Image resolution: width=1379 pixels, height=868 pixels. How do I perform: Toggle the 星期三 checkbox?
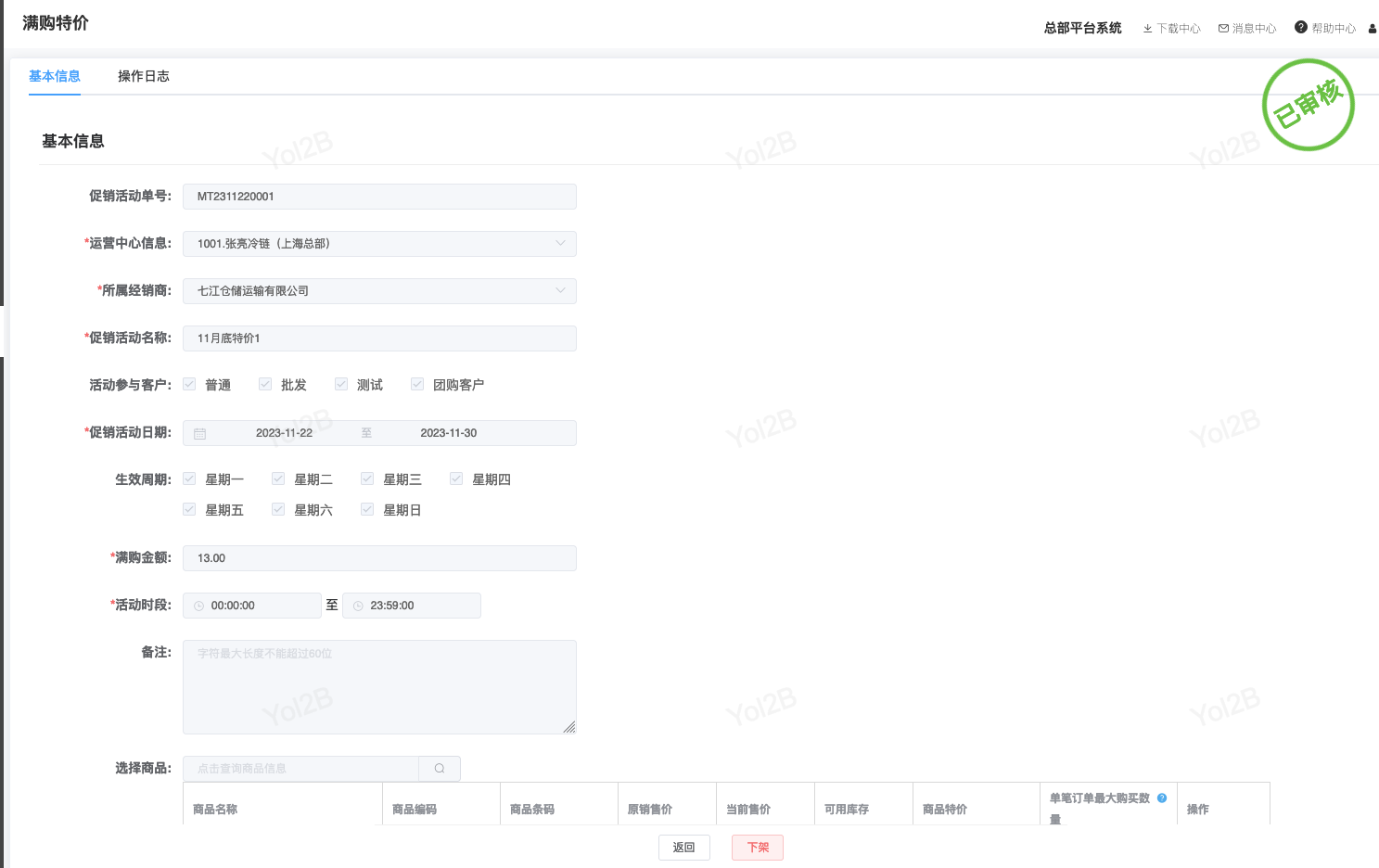367,479
